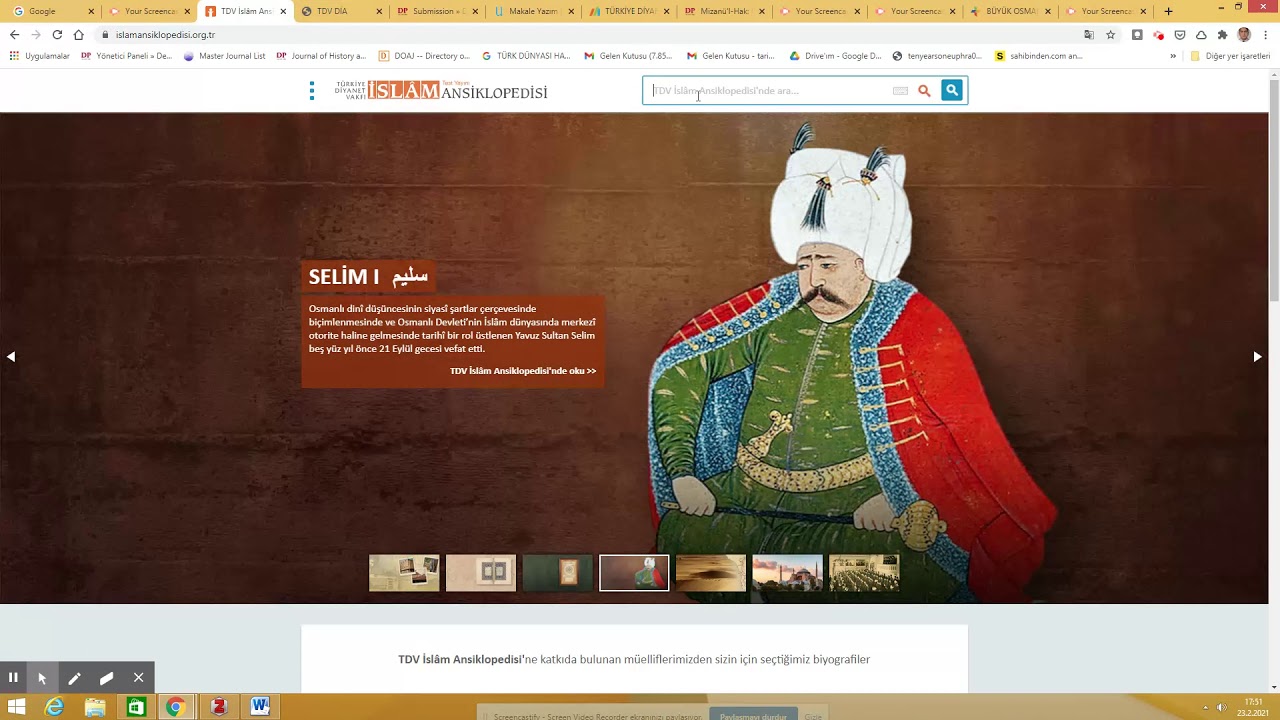Open the Gelen Kutusu (7.85... bookmark
Screen dimensions: 1280x720
629,56
